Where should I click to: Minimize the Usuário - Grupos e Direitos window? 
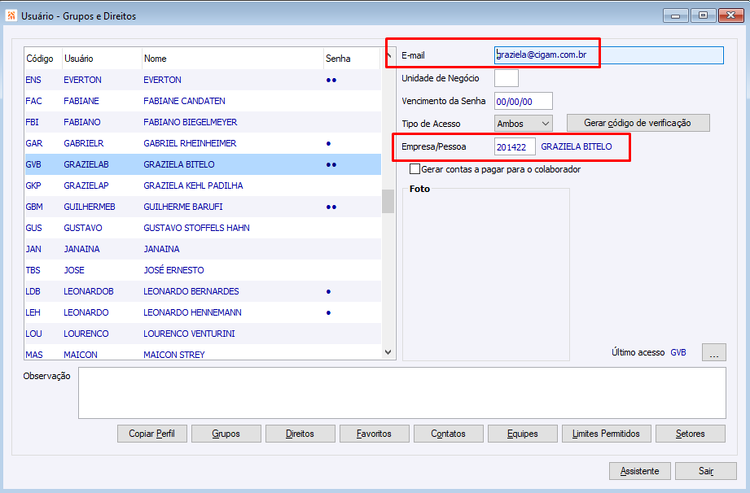[675, 16]
